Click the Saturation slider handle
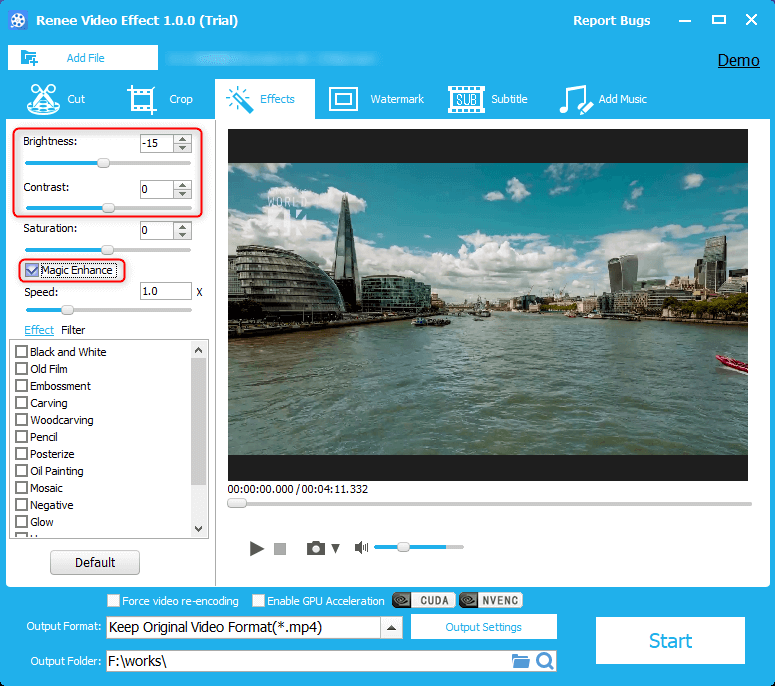775x686 pixels. pyautogui.click(x=108, y=249)
